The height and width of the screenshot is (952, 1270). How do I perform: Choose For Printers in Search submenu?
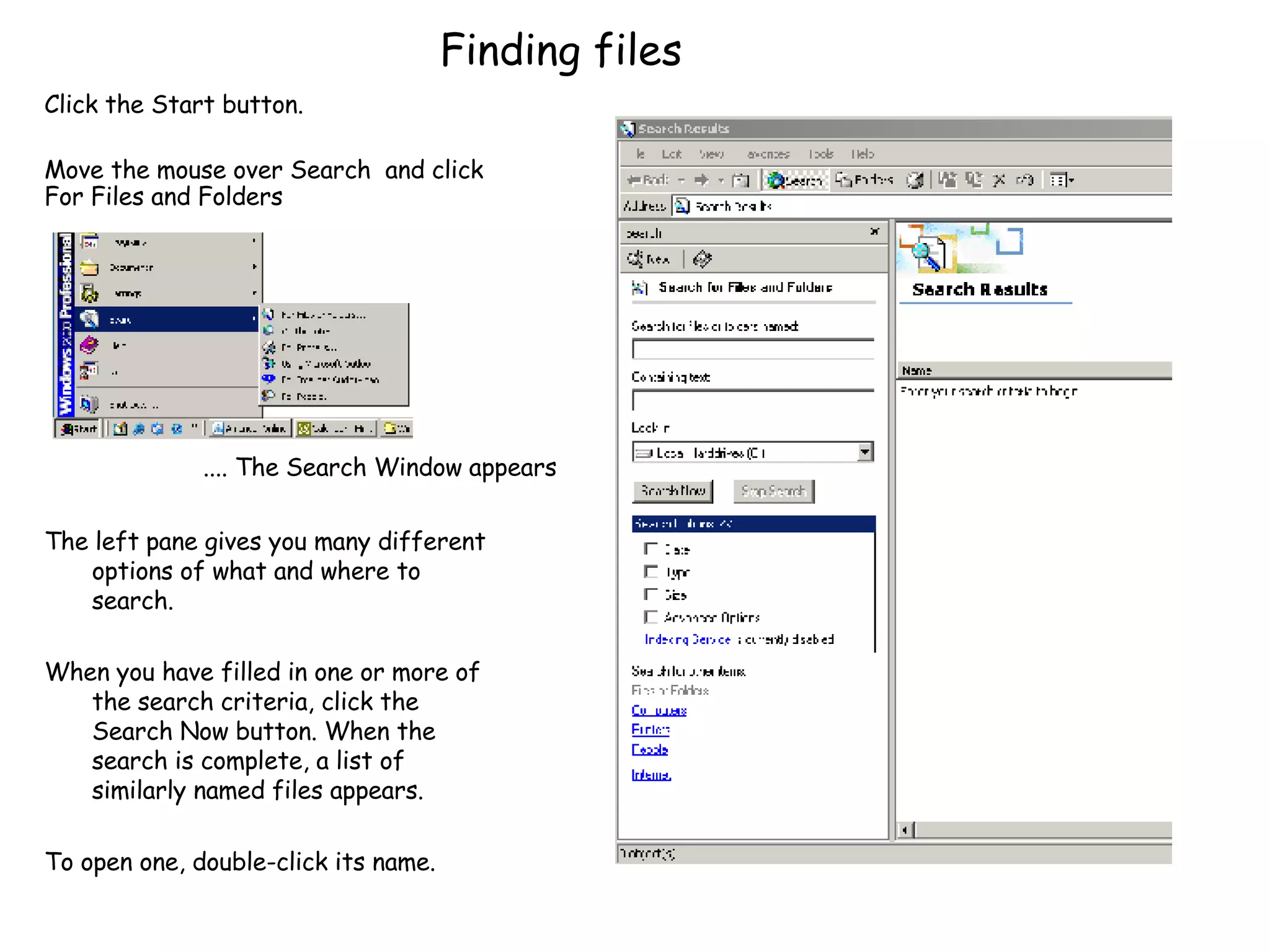tap(334, 347)
